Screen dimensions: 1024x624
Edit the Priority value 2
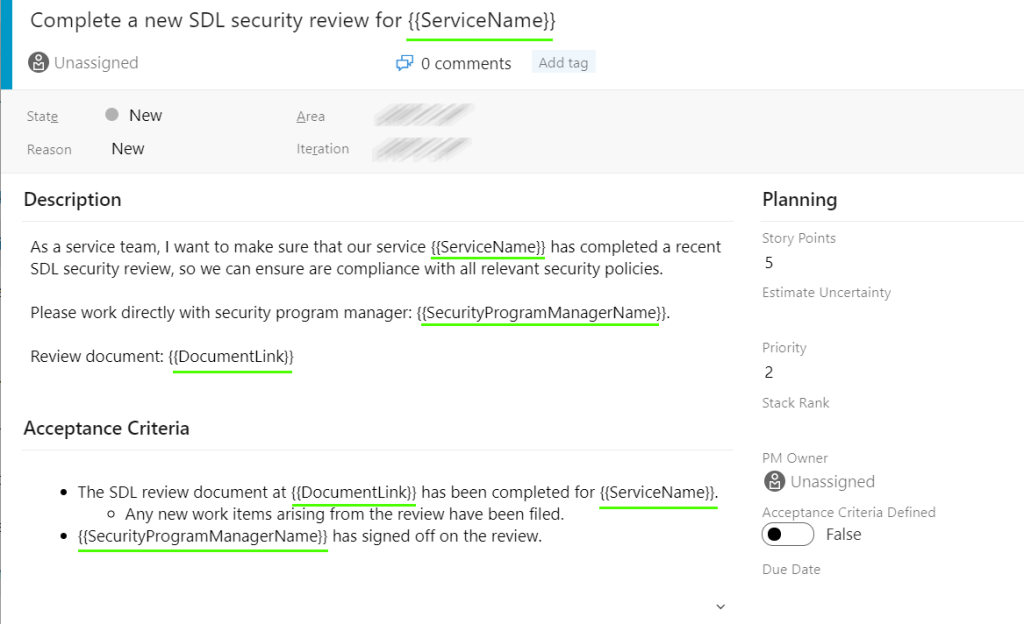click(x=769, y=373)
